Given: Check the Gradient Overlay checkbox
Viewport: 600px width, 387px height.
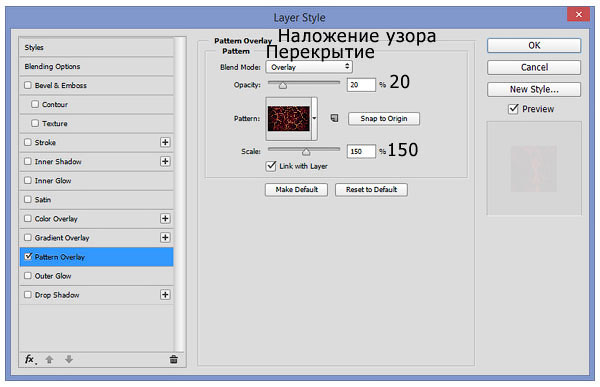Looking at the screenshot, I should 28,237.
